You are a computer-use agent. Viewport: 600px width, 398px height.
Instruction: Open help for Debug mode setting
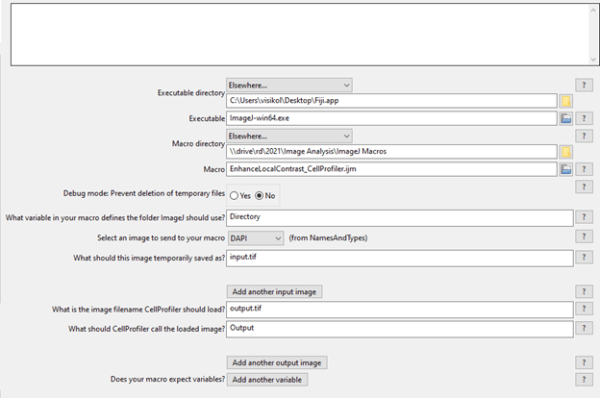(x=584, y=187)
